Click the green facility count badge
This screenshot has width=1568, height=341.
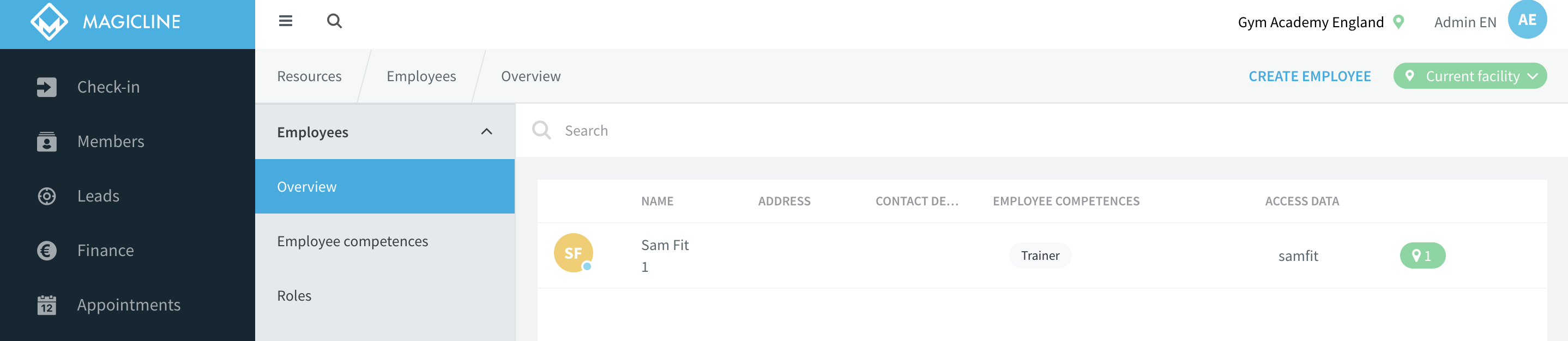tap(1422, 256)
